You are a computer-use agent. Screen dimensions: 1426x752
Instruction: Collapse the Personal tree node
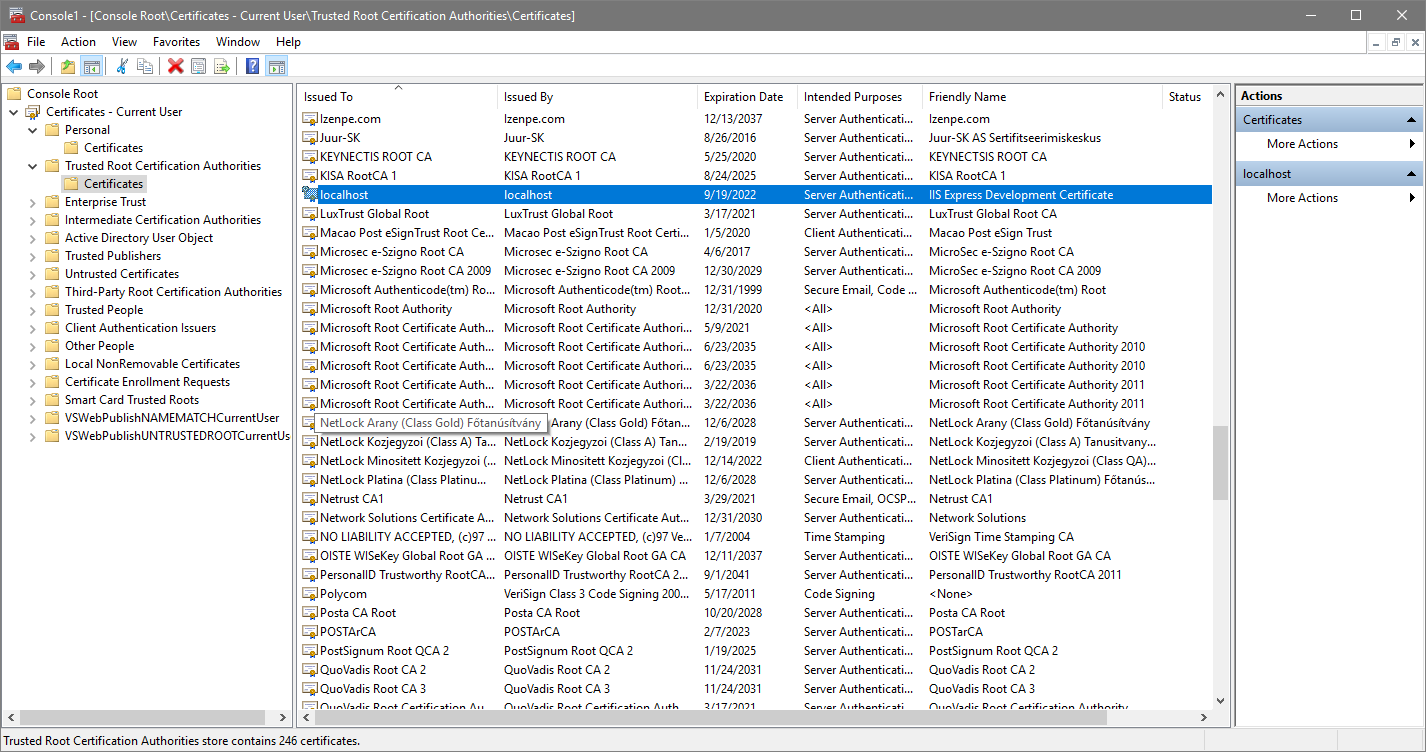(x=32, y=130)
